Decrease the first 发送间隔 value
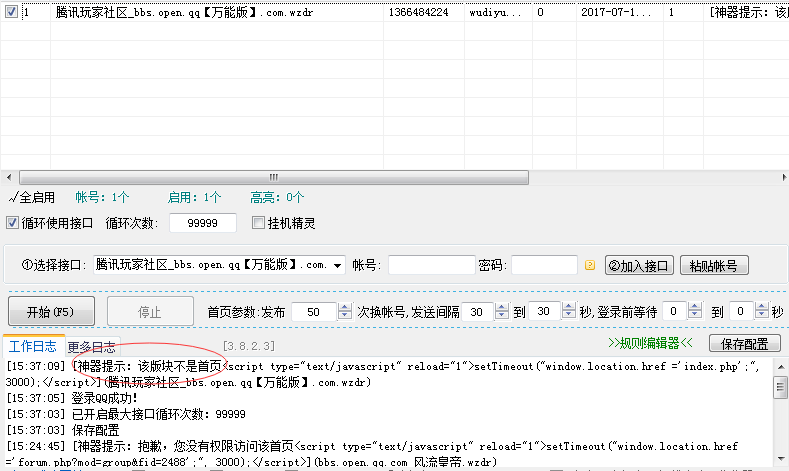The image size is (789, 471). coord(502,317)
